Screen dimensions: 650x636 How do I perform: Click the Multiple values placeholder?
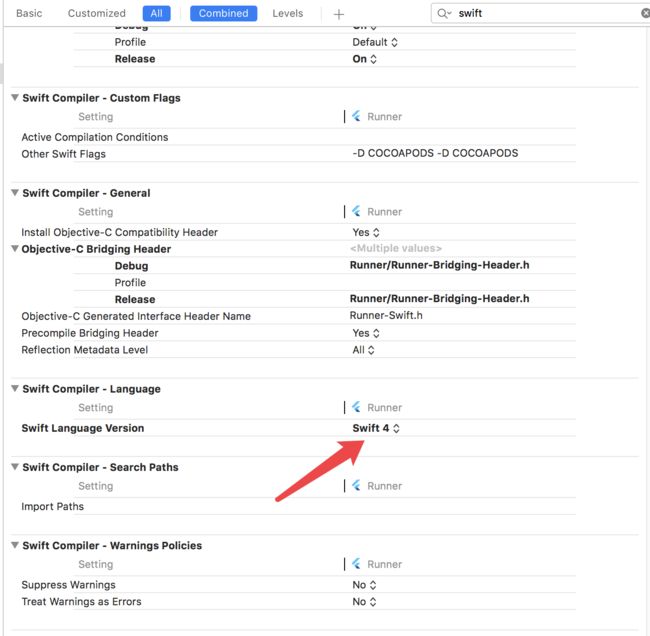[396, 248]
